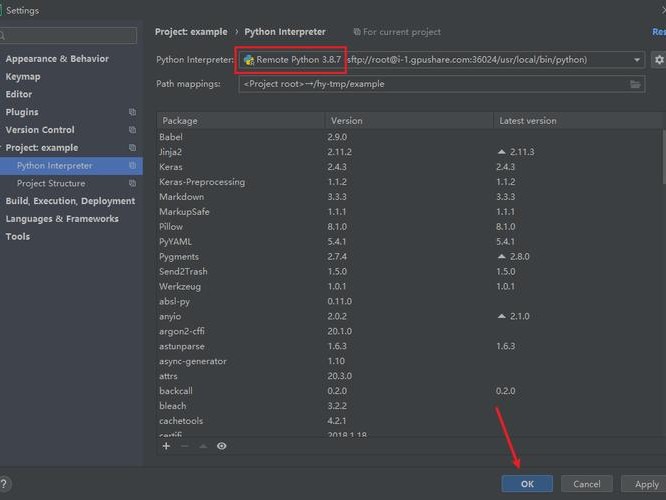Open Appearance & Behavior settings
This screenshot has width=666, height=500.
[x=57, y=59]
